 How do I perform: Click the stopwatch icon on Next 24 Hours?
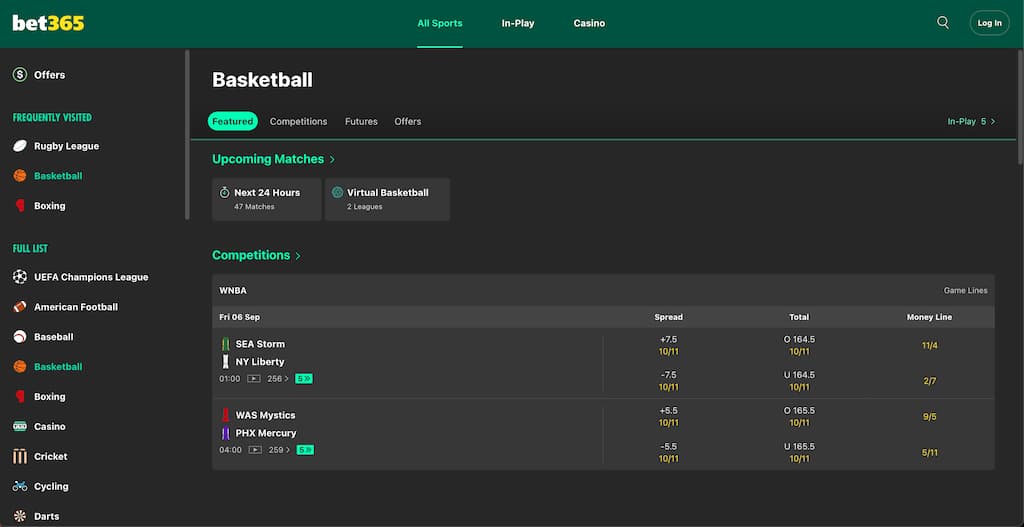225,193
